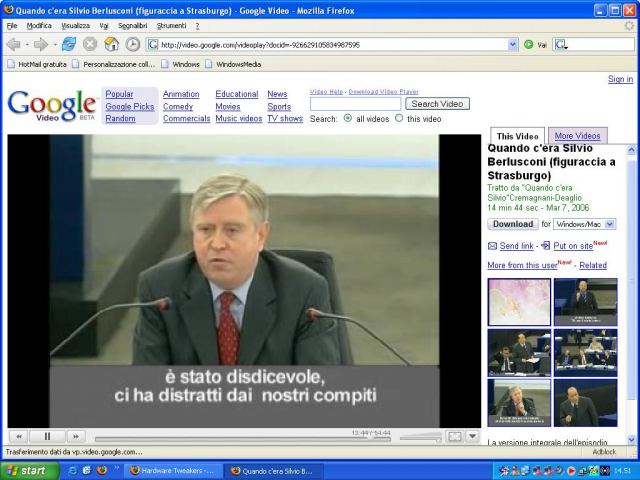Open the Send link envelope icon
The height and width of the screenshot is (480, 640).
tap(493, 246)
